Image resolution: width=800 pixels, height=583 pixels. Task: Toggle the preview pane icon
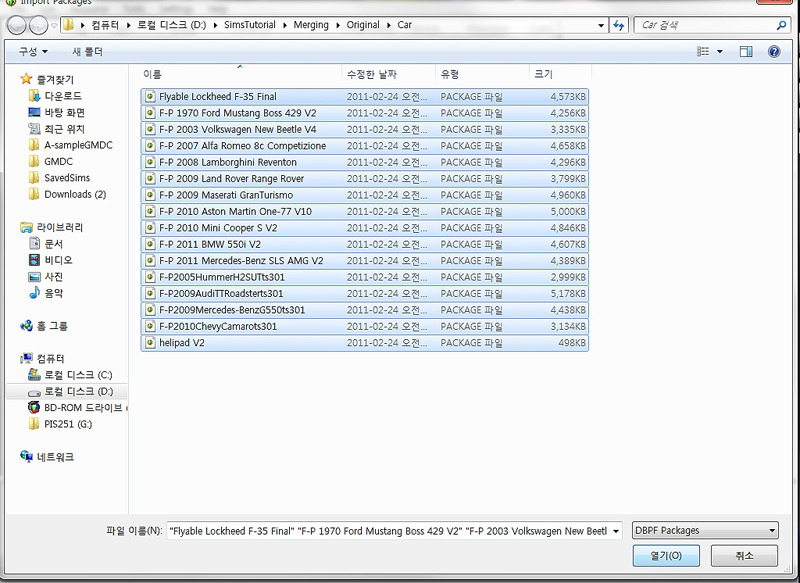(x=746, y=52)
